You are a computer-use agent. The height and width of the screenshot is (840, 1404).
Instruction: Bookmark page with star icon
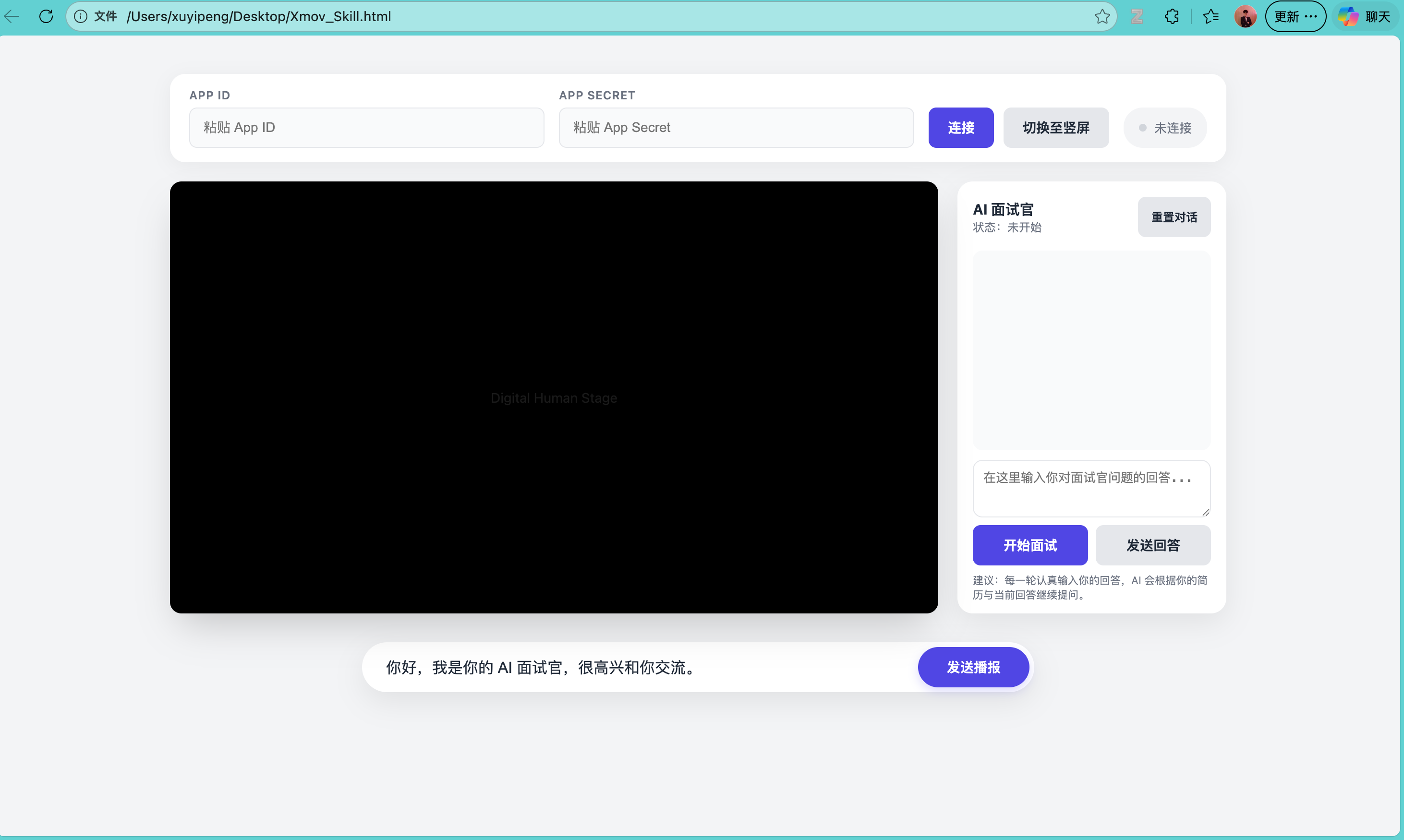pyautogui.click(x=1101, y=16)
